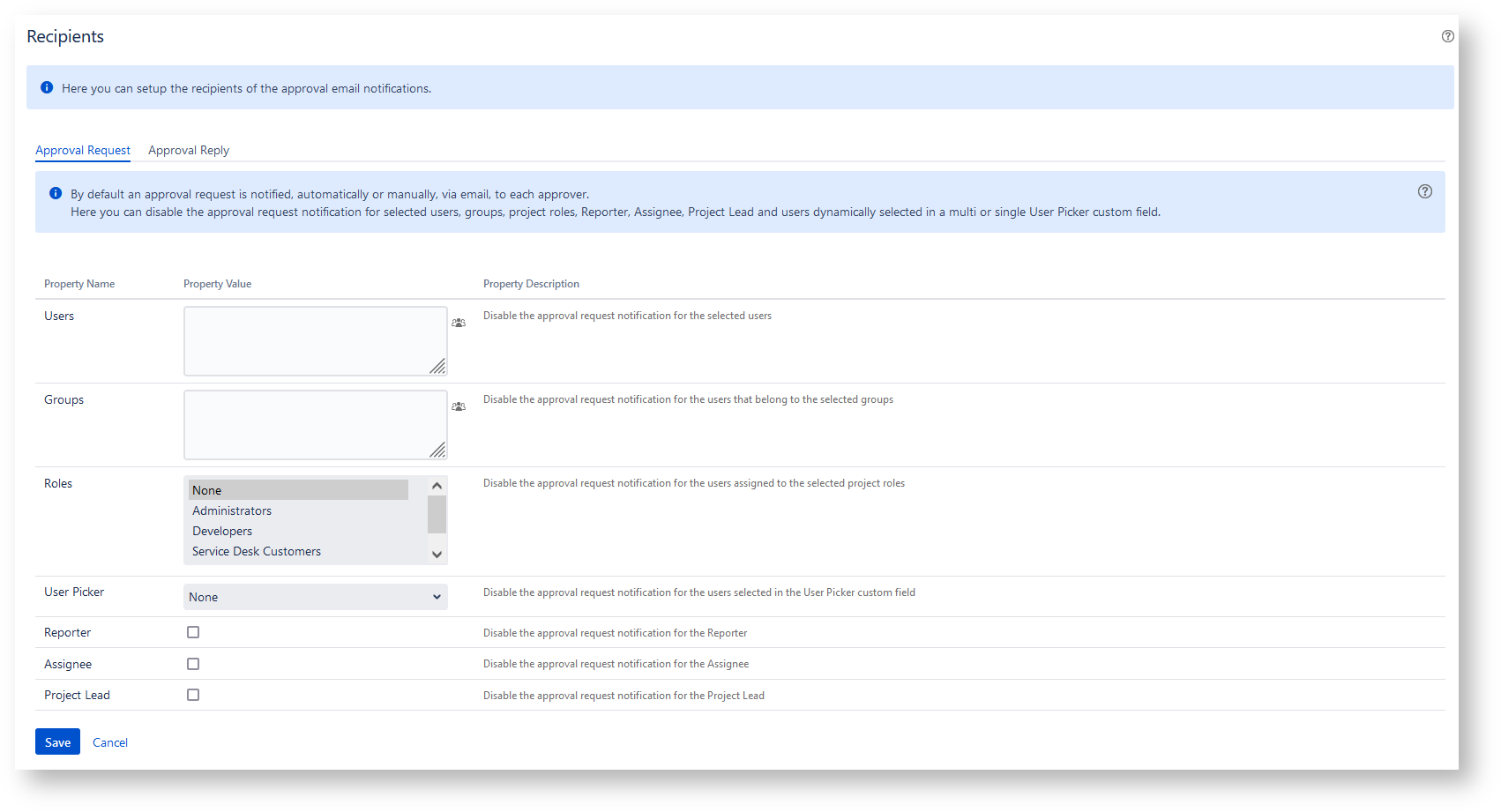The height and width of the screenshot is (812, 1501).
Task: Click resize handle of Users text area
Action: coord(437,367)
